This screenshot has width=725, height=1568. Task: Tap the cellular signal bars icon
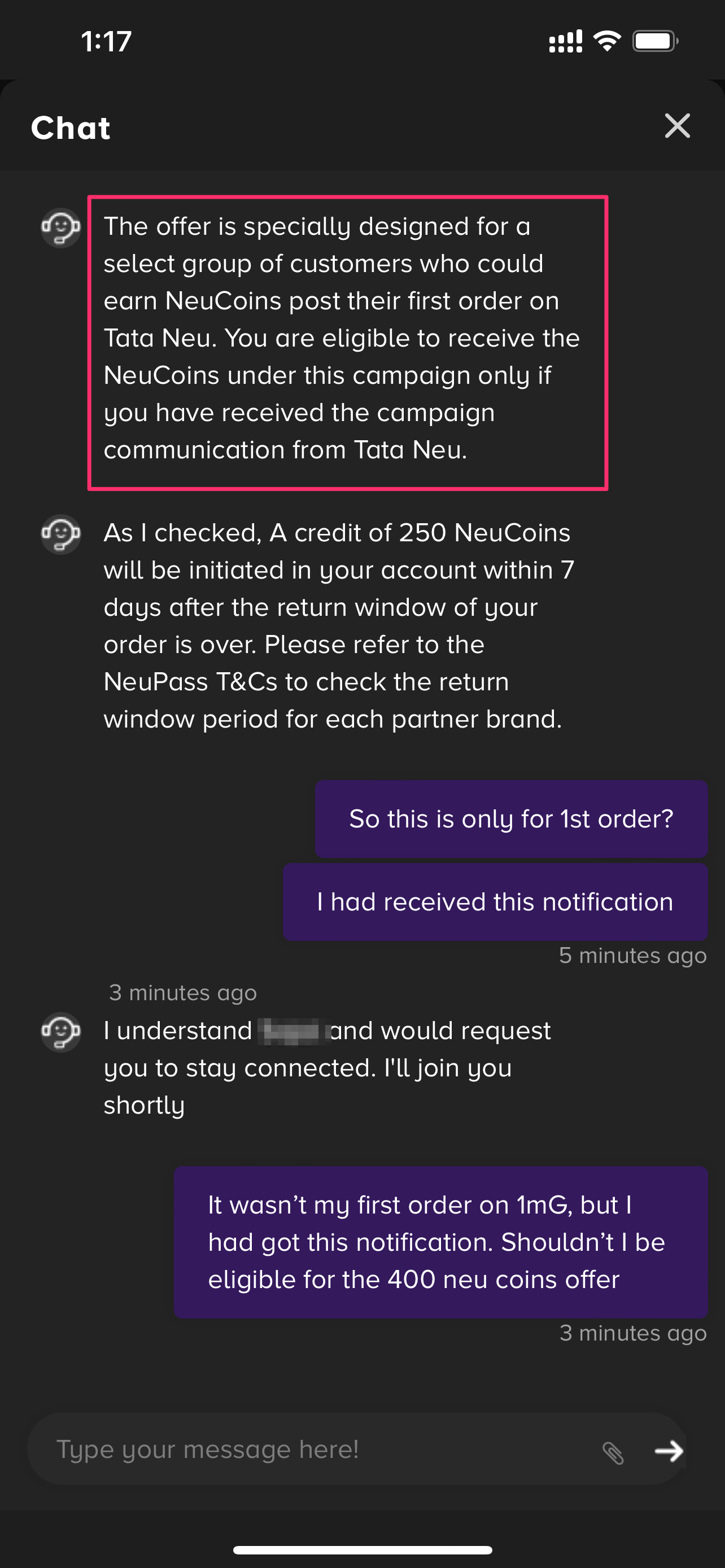pyautogui.click(x=566, y=41)
